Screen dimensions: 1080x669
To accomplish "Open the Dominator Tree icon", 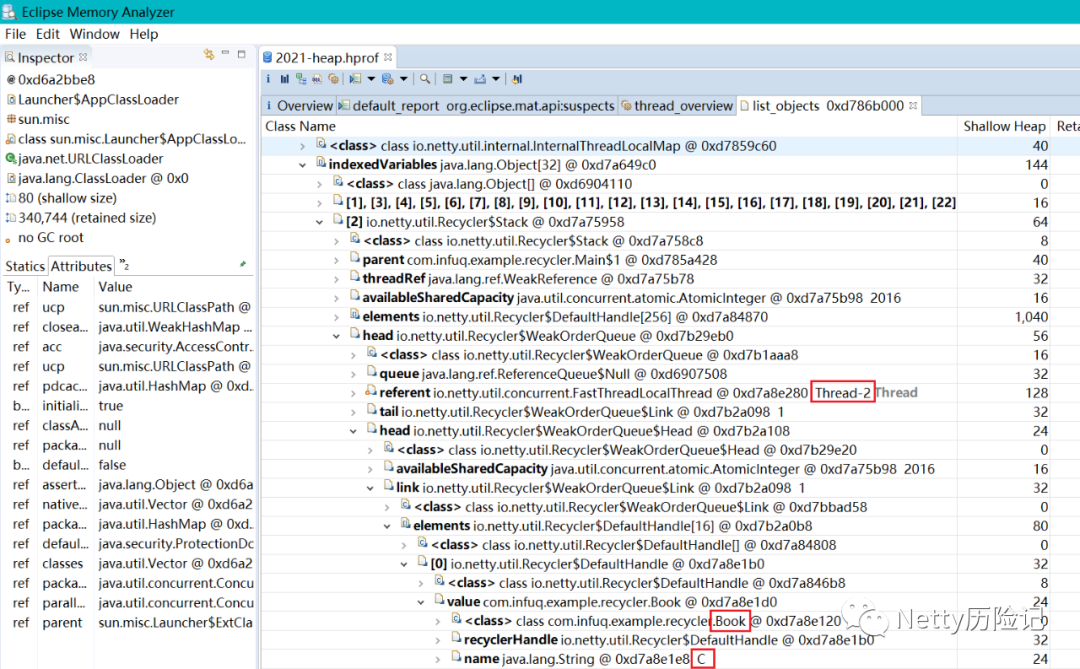I will tap(301, 79).
